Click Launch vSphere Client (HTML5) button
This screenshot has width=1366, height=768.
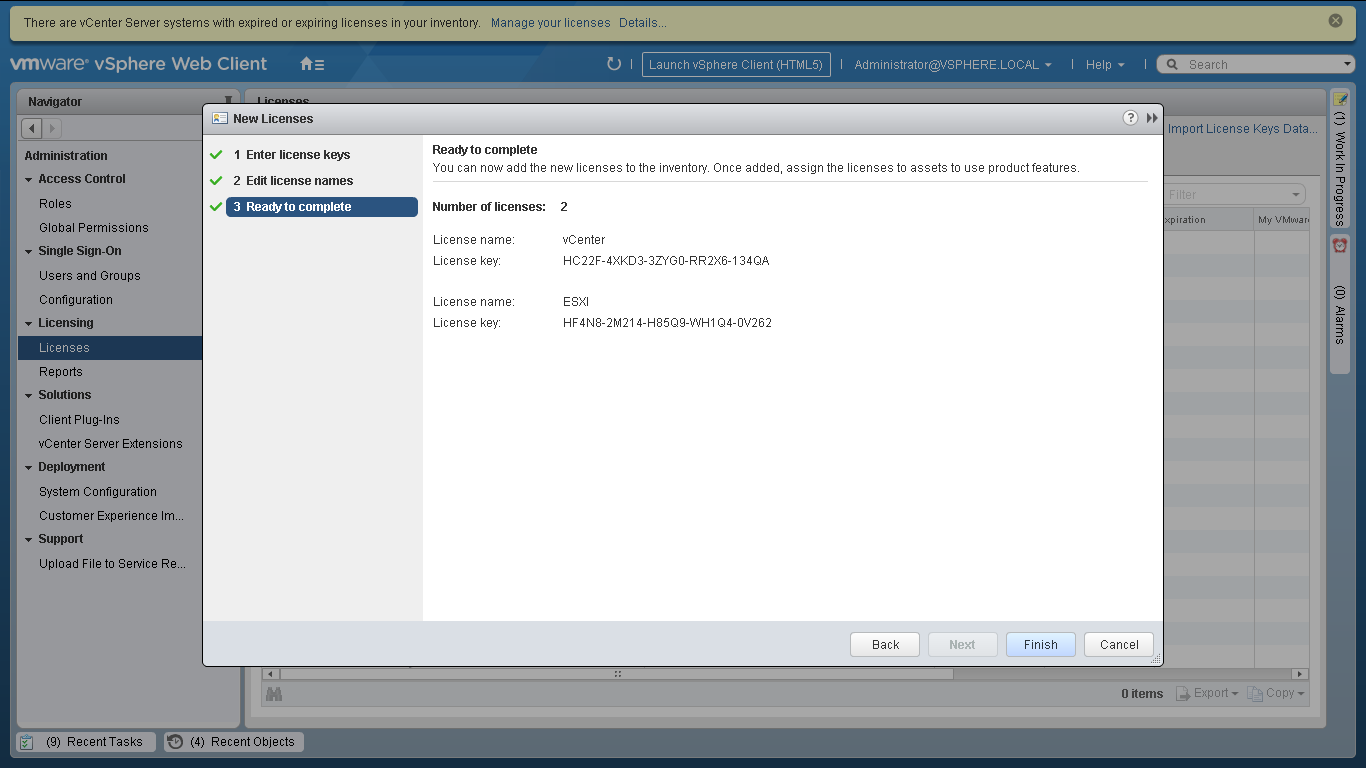point(735,64)
